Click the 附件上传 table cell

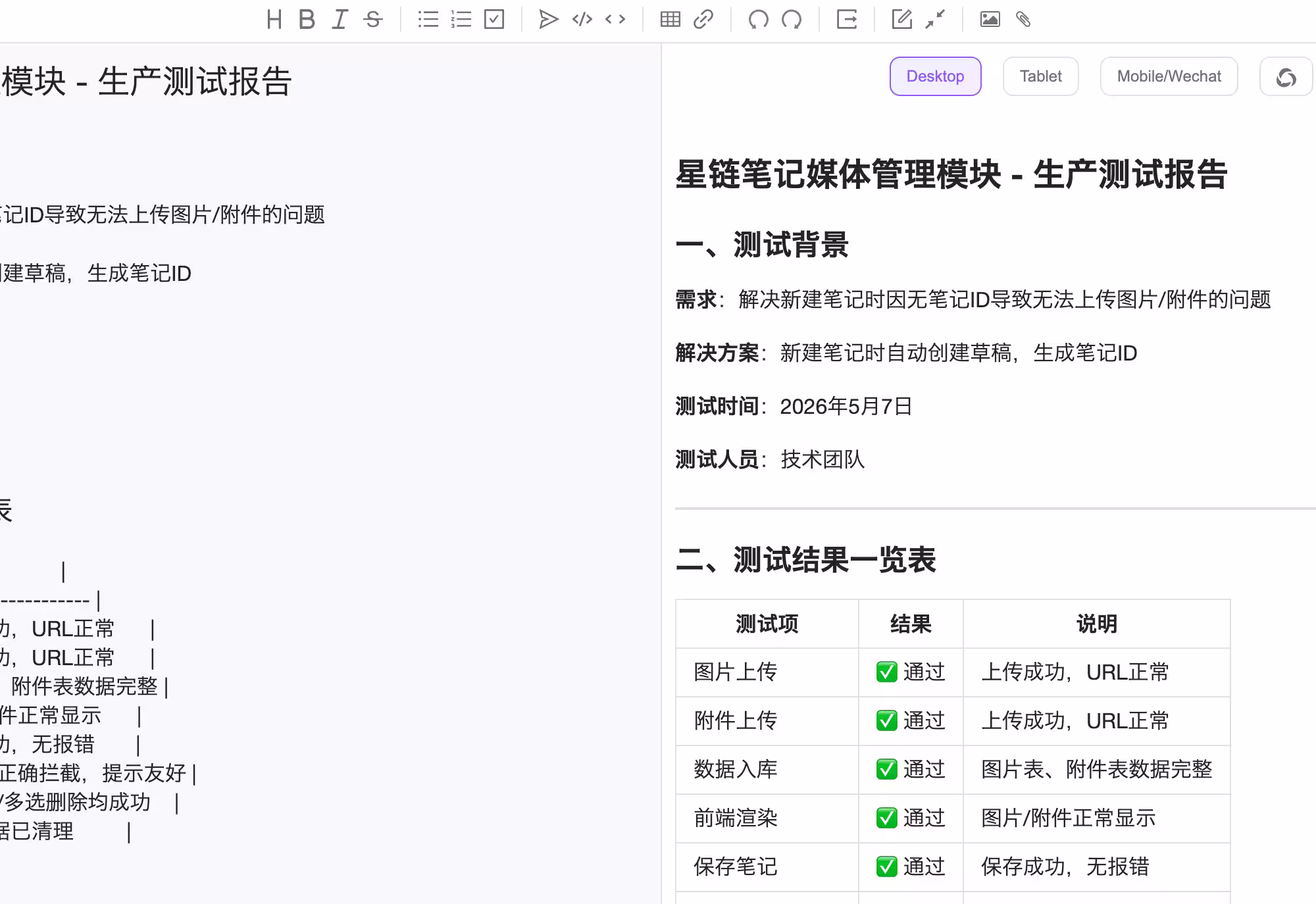point(767,721)
